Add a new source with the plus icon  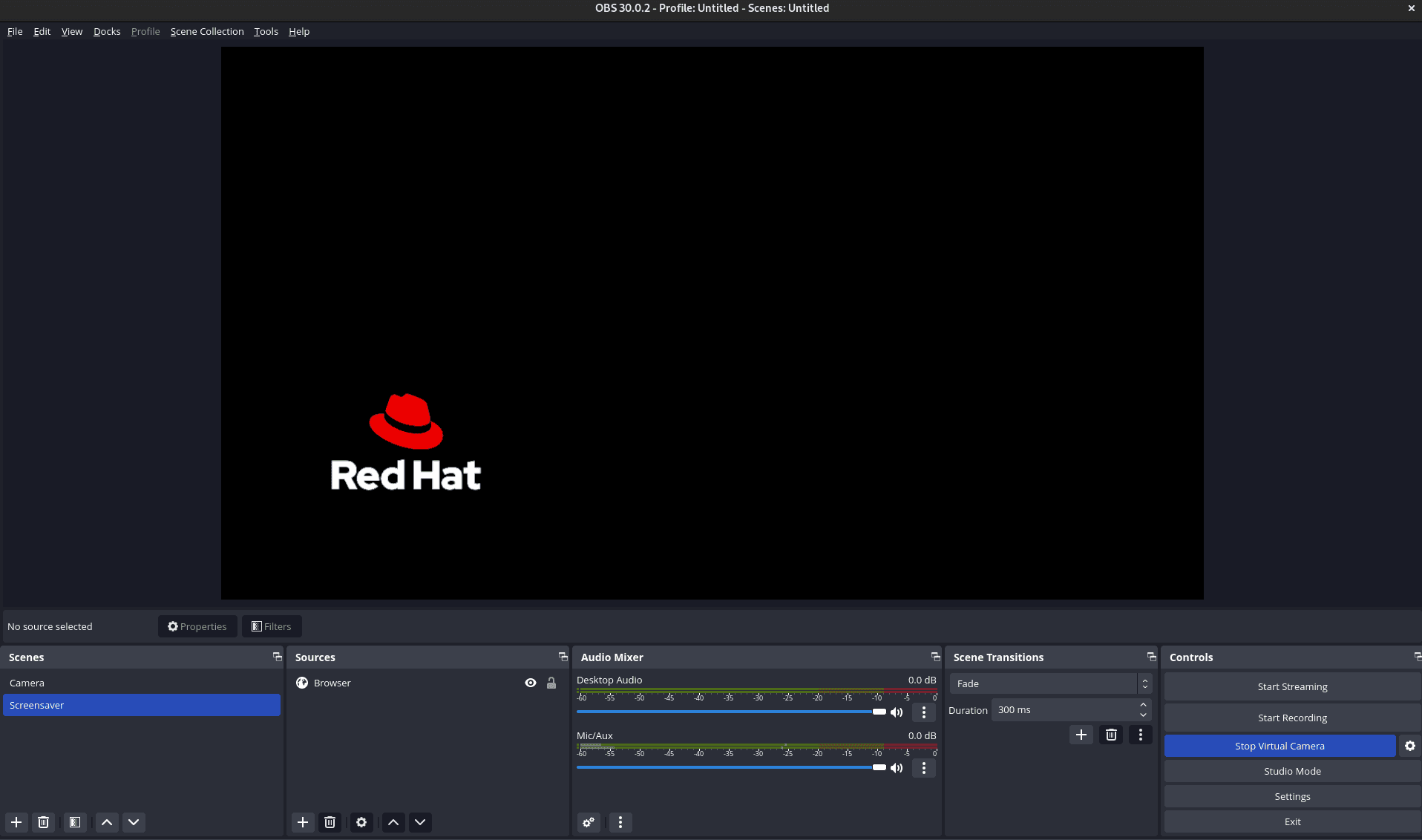pos(303,822)
